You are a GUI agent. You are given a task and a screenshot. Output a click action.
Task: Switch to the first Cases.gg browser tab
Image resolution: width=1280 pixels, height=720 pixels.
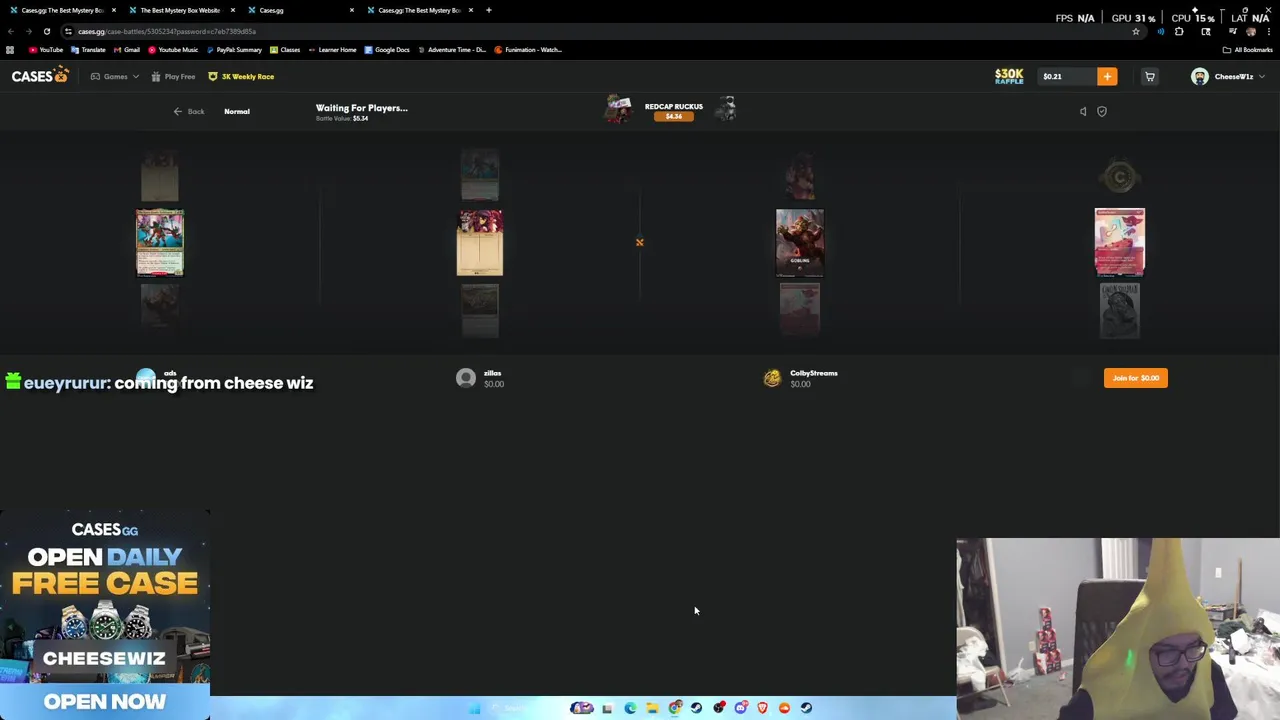[x=62, y=10]
